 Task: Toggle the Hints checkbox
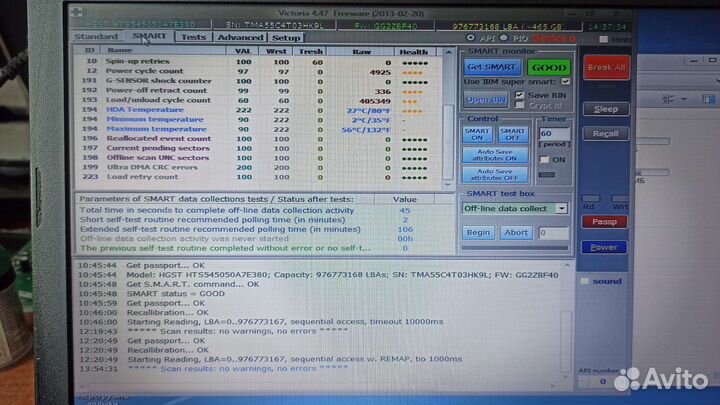(604, 39)
